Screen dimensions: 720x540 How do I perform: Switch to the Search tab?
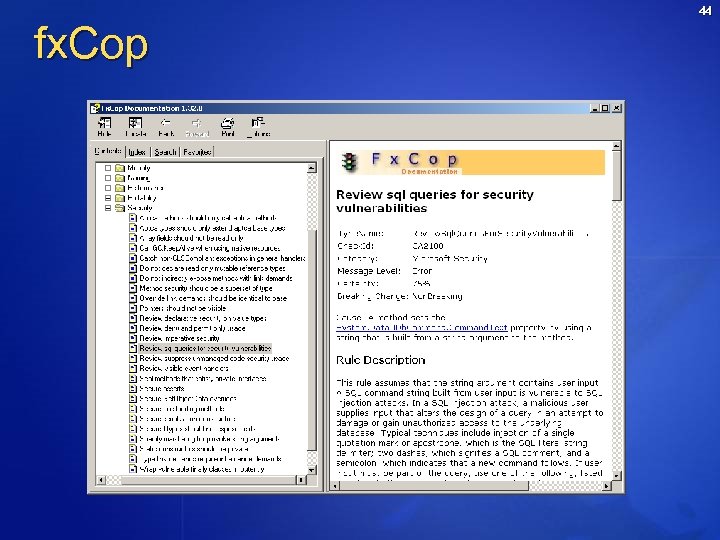tap(165, 152)
